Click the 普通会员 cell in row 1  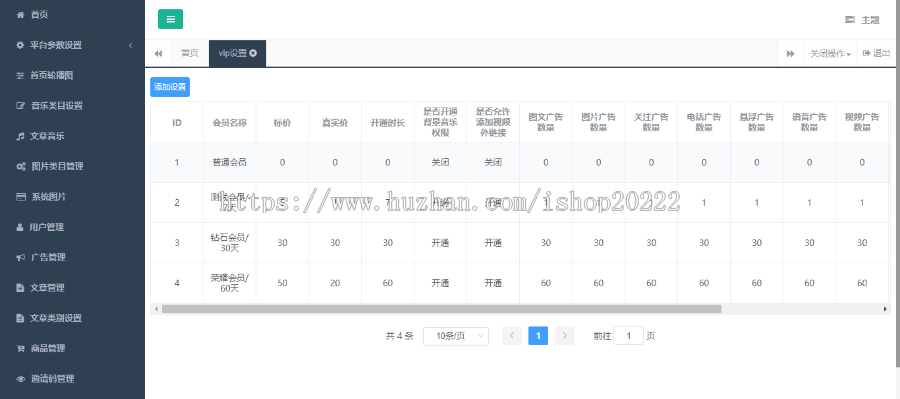(230, 162)
